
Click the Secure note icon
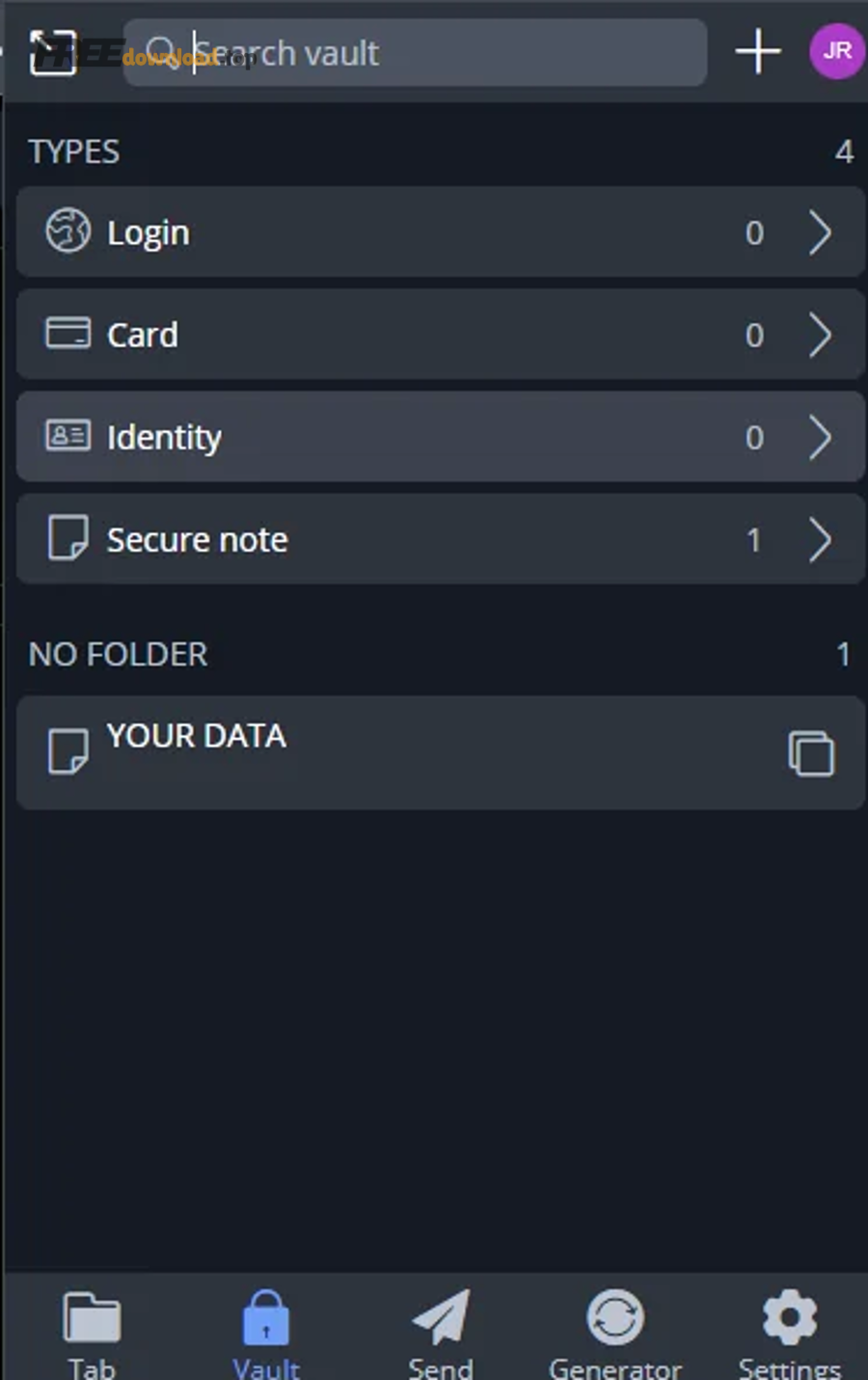coord(68,538)
